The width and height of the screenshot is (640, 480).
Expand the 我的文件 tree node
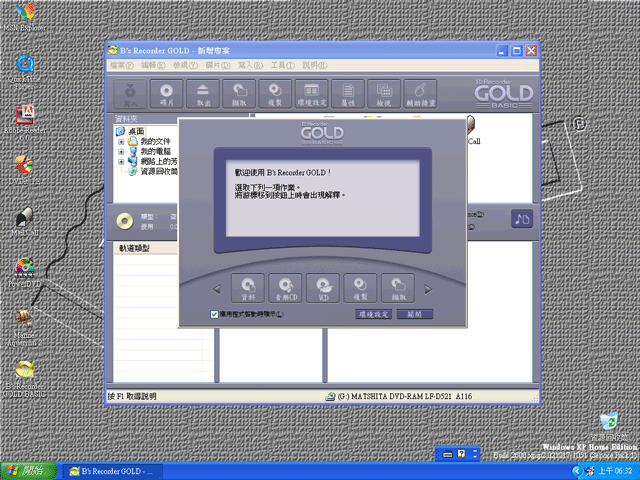[121, 142]
